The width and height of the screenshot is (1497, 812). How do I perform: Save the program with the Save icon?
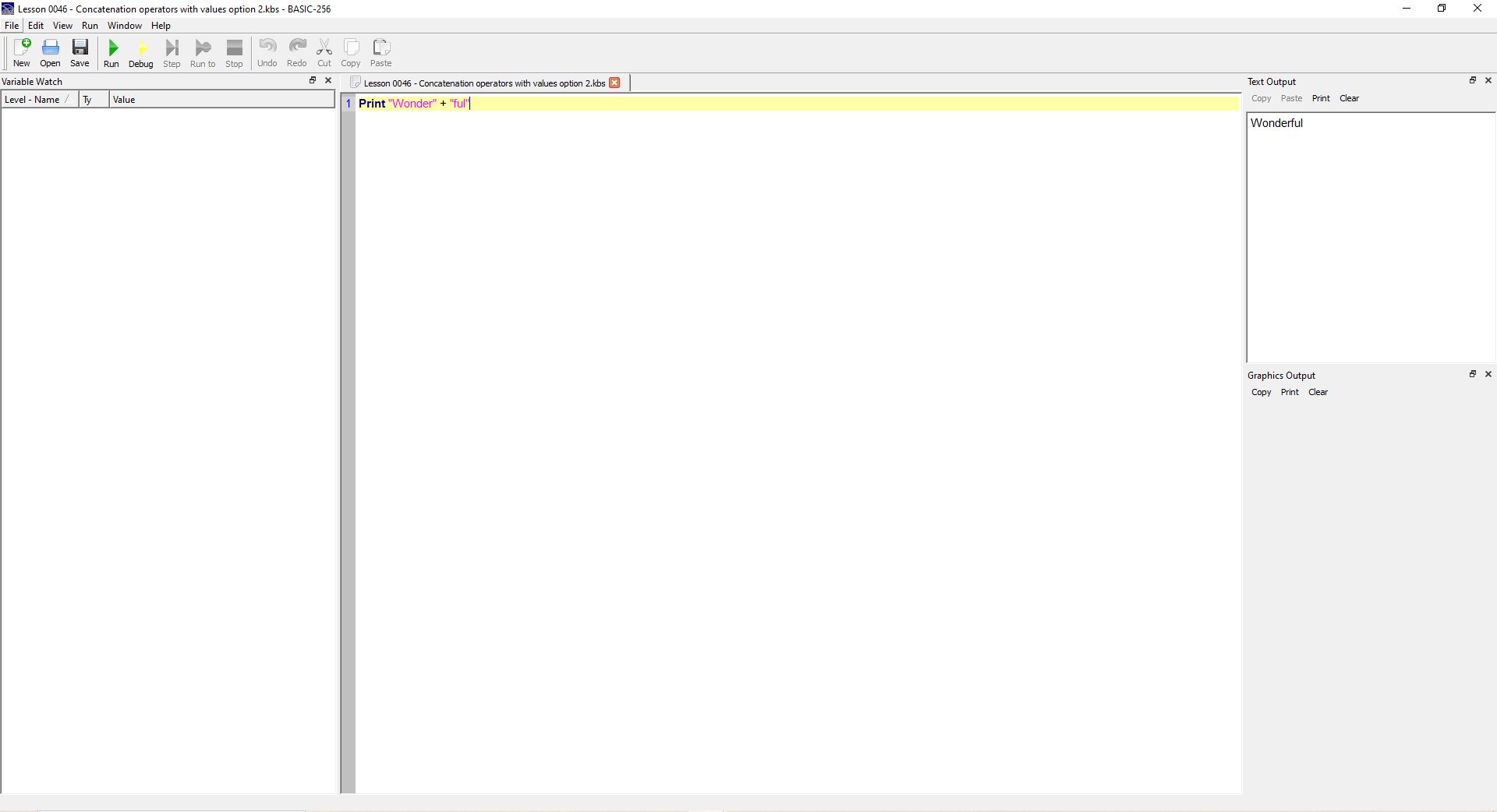point(80,53)
